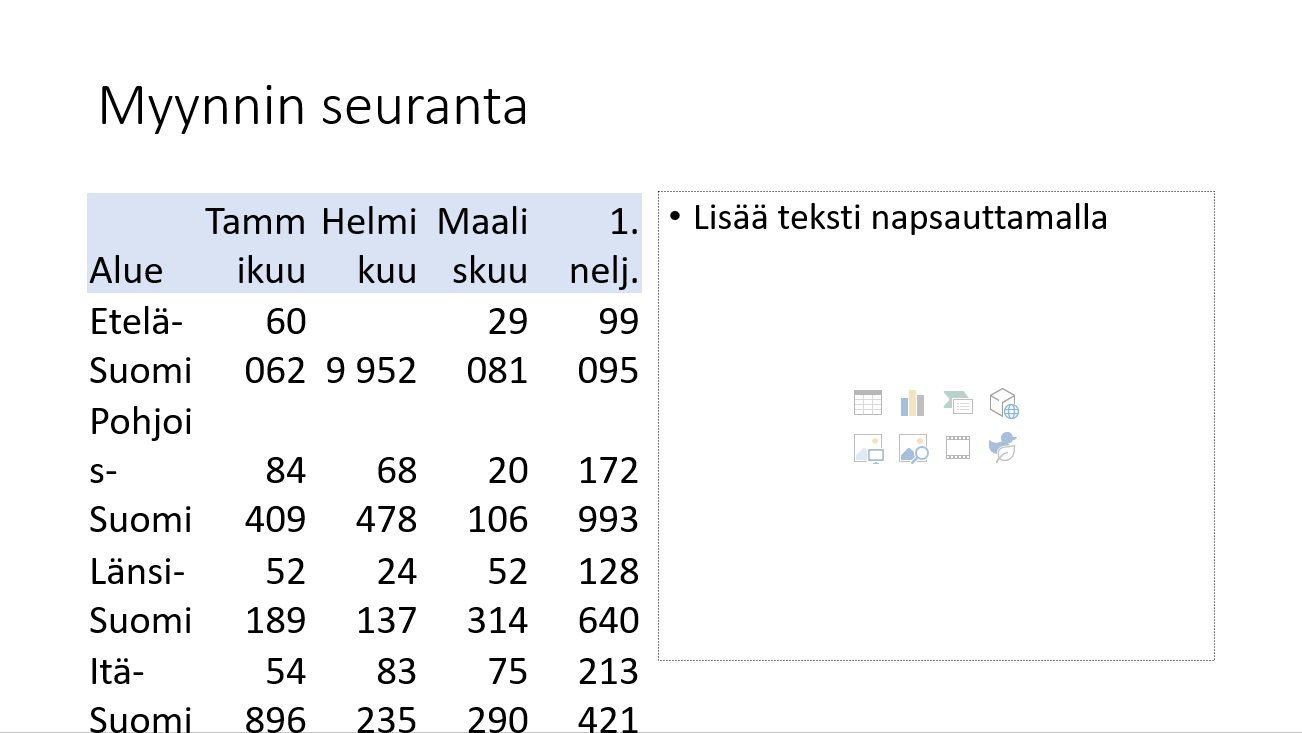1302x733 pixels.
Task: Click the '29 081' Maaliskuu value cell
Action: 477,345
